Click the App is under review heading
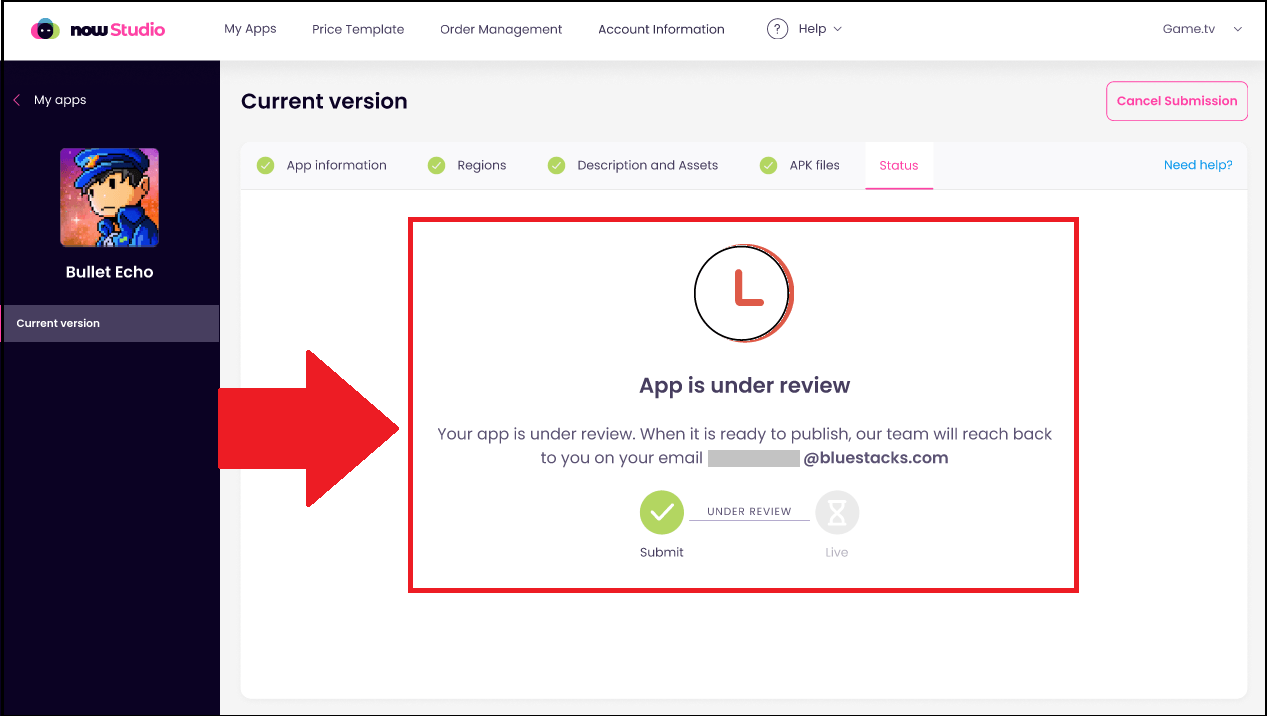 pos(745,385)
